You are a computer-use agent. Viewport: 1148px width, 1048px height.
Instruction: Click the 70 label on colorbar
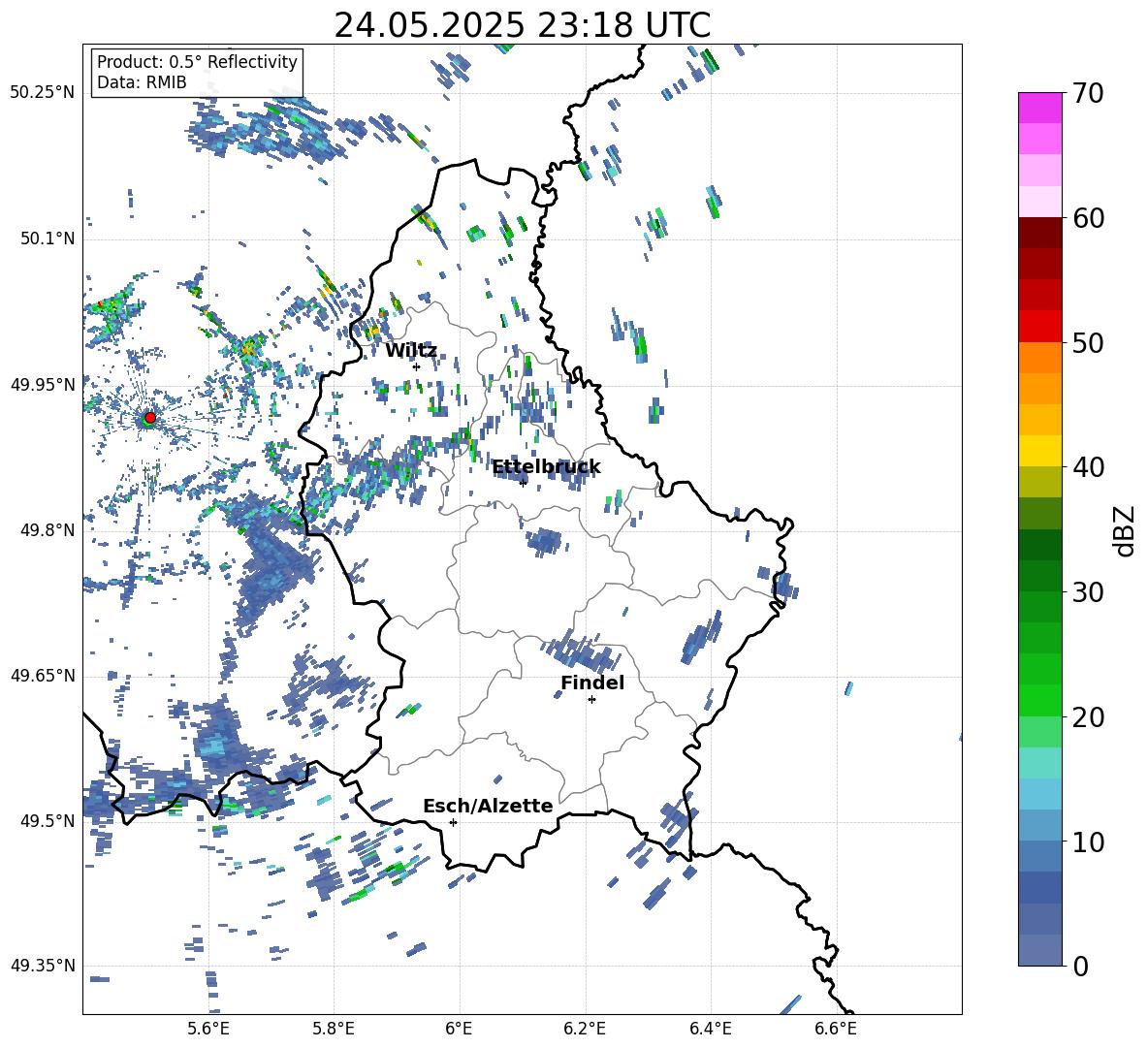pyautogui.click(x=1088, y=93)
